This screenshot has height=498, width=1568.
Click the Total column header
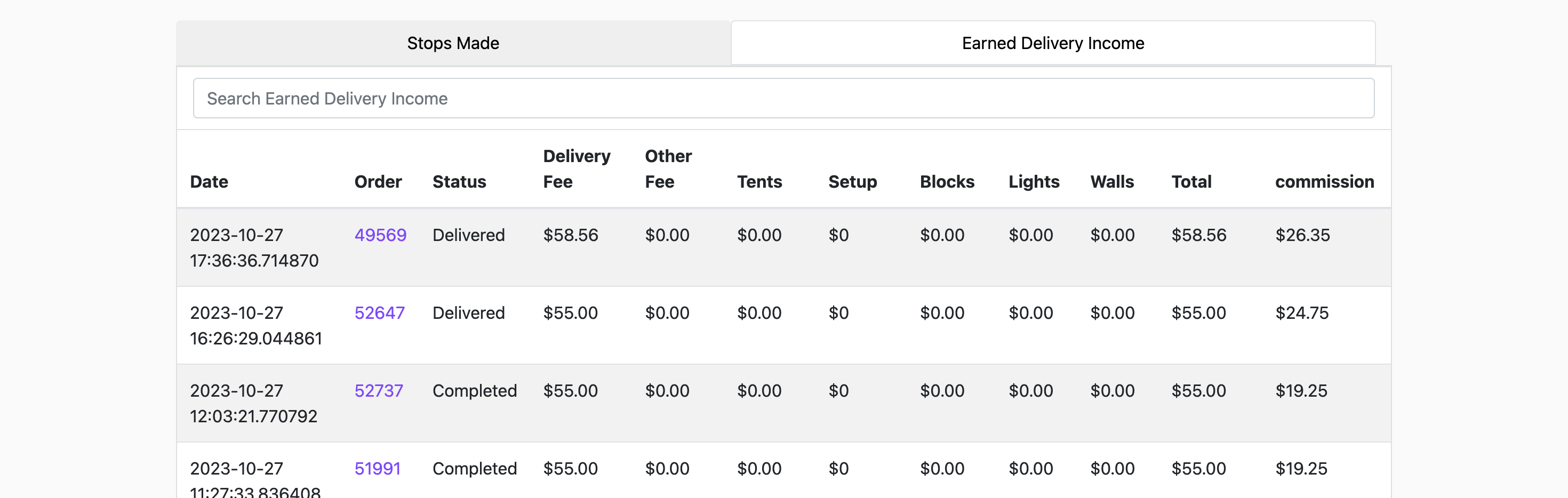click(1191, 181)
